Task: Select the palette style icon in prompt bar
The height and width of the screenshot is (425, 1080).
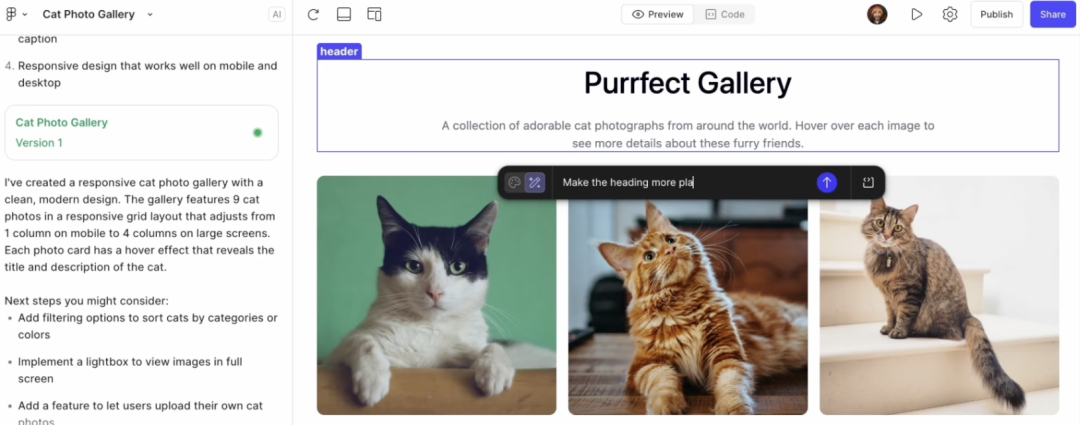Action: click(514, 183)
